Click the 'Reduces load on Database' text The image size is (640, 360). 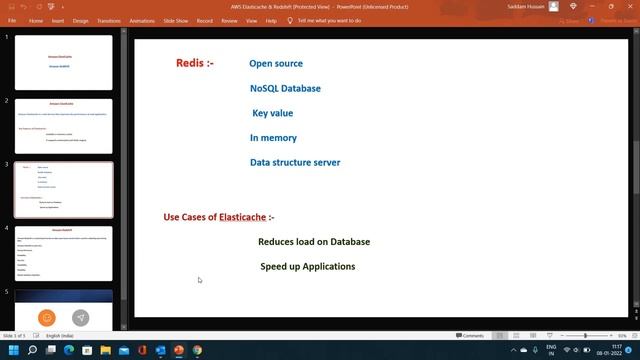314,242
